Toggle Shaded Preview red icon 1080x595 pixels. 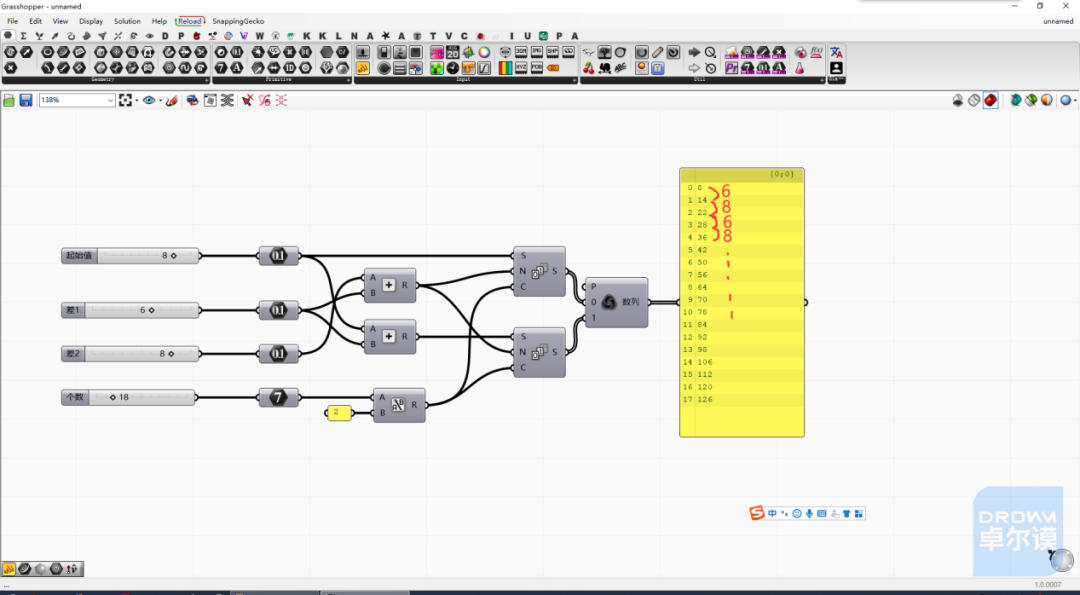click(990, 101)
